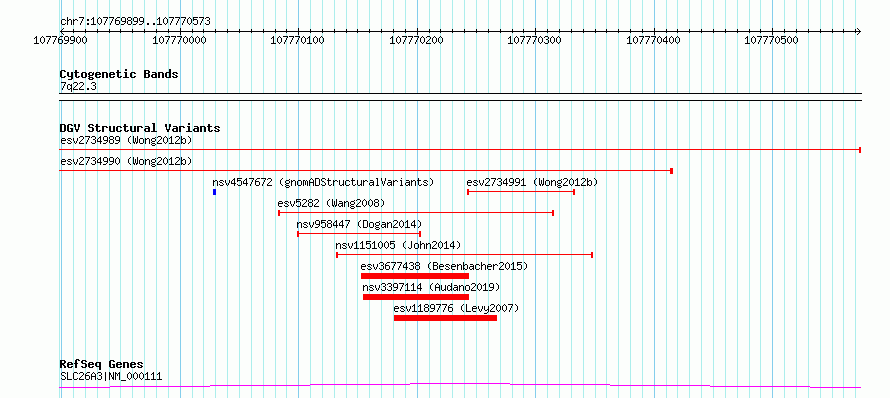Click the red bar for esv2734990

(366, 170)
